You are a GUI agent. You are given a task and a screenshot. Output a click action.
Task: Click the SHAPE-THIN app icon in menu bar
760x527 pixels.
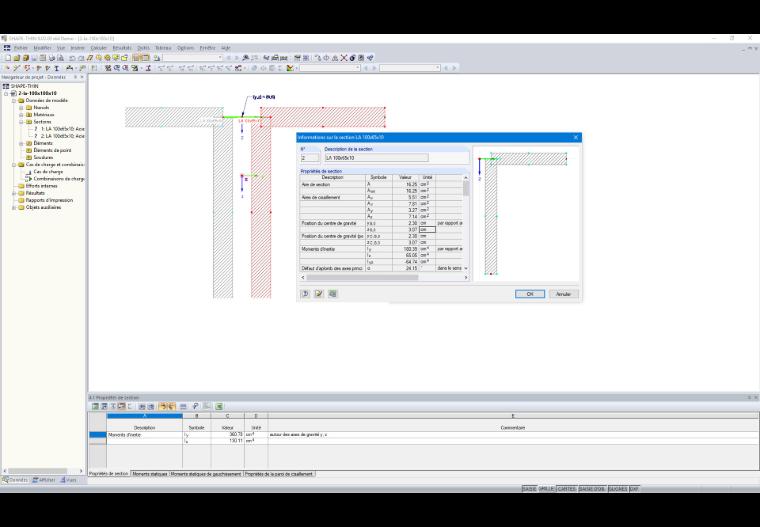tap(7, 48)
